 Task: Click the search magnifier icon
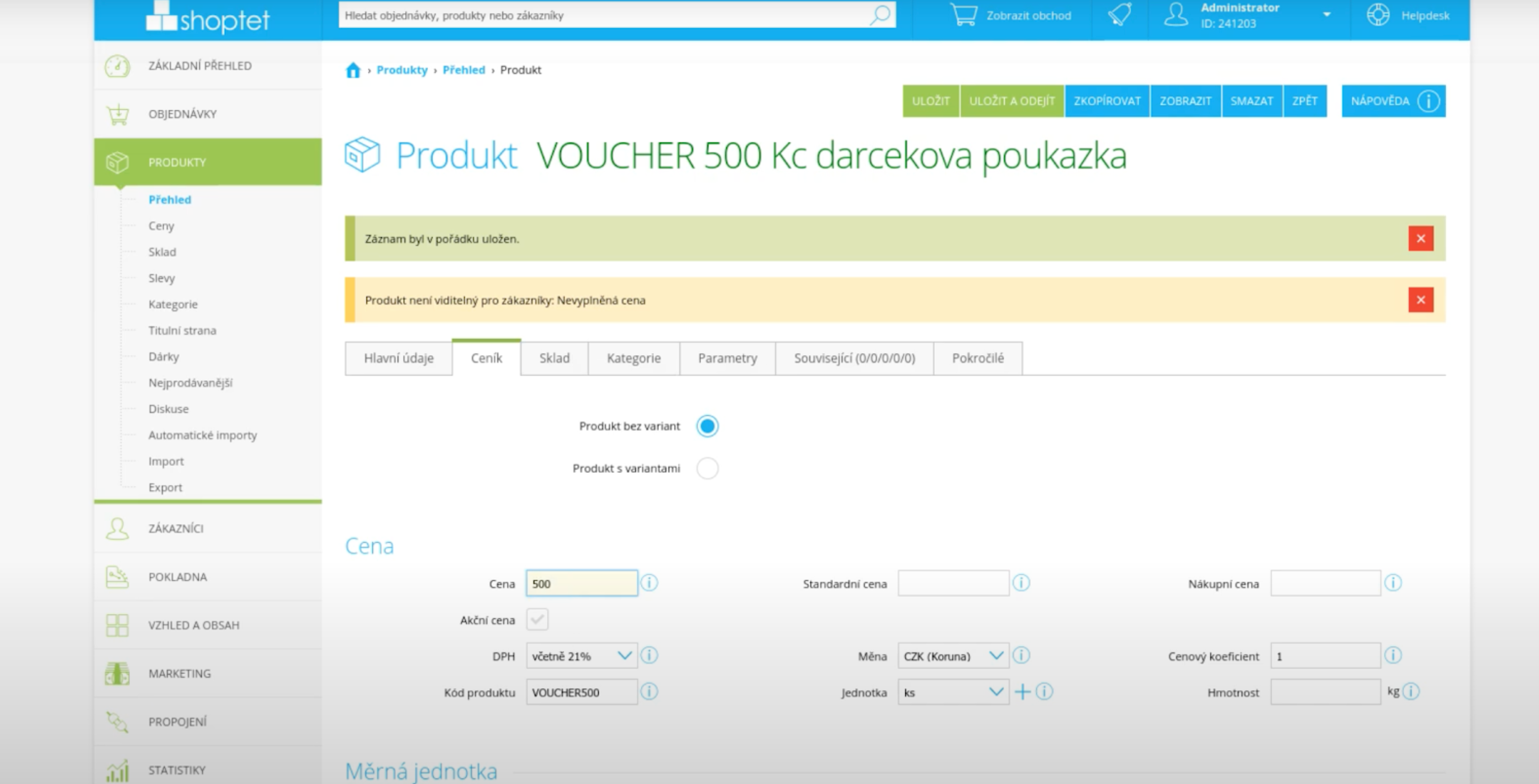pos(880,15)
